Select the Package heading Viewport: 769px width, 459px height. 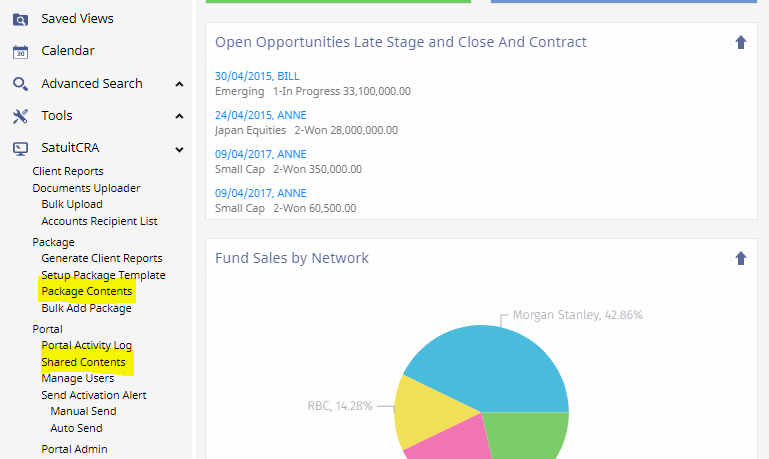(x=53, y=242)
